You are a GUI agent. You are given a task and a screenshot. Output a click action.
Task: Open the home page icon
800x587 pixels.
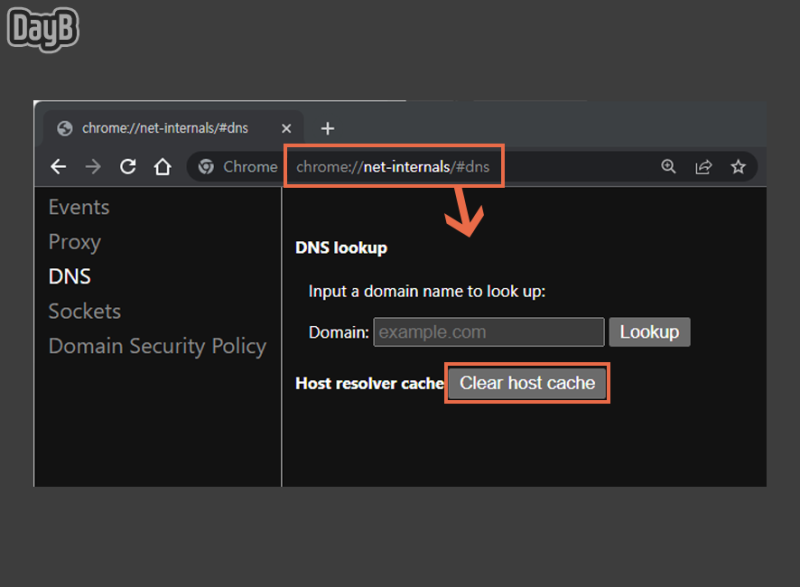(x=163, y=166)
